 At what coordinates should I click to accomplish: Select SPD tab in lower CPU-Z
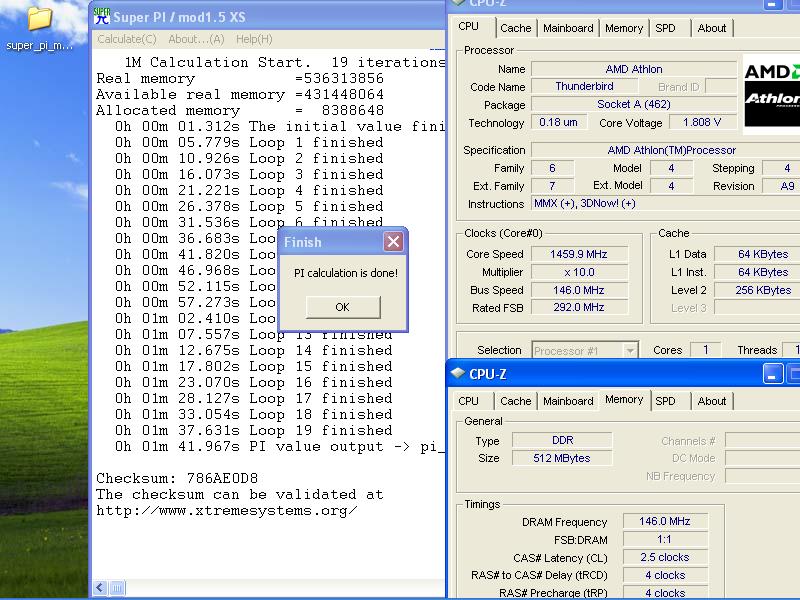pyautogui.click(x=665, y=401)
